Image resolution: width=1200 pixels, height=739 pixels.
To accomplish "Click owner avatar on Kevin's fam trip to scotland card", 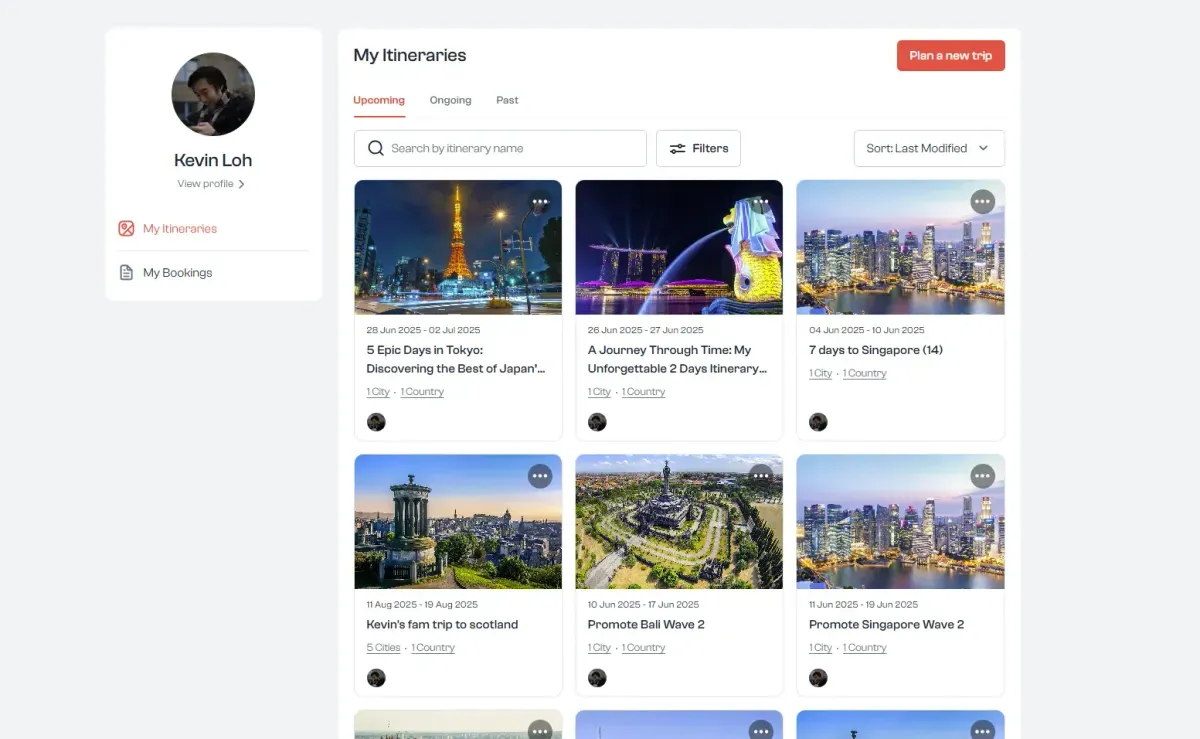I will click(x=376, y=678).
